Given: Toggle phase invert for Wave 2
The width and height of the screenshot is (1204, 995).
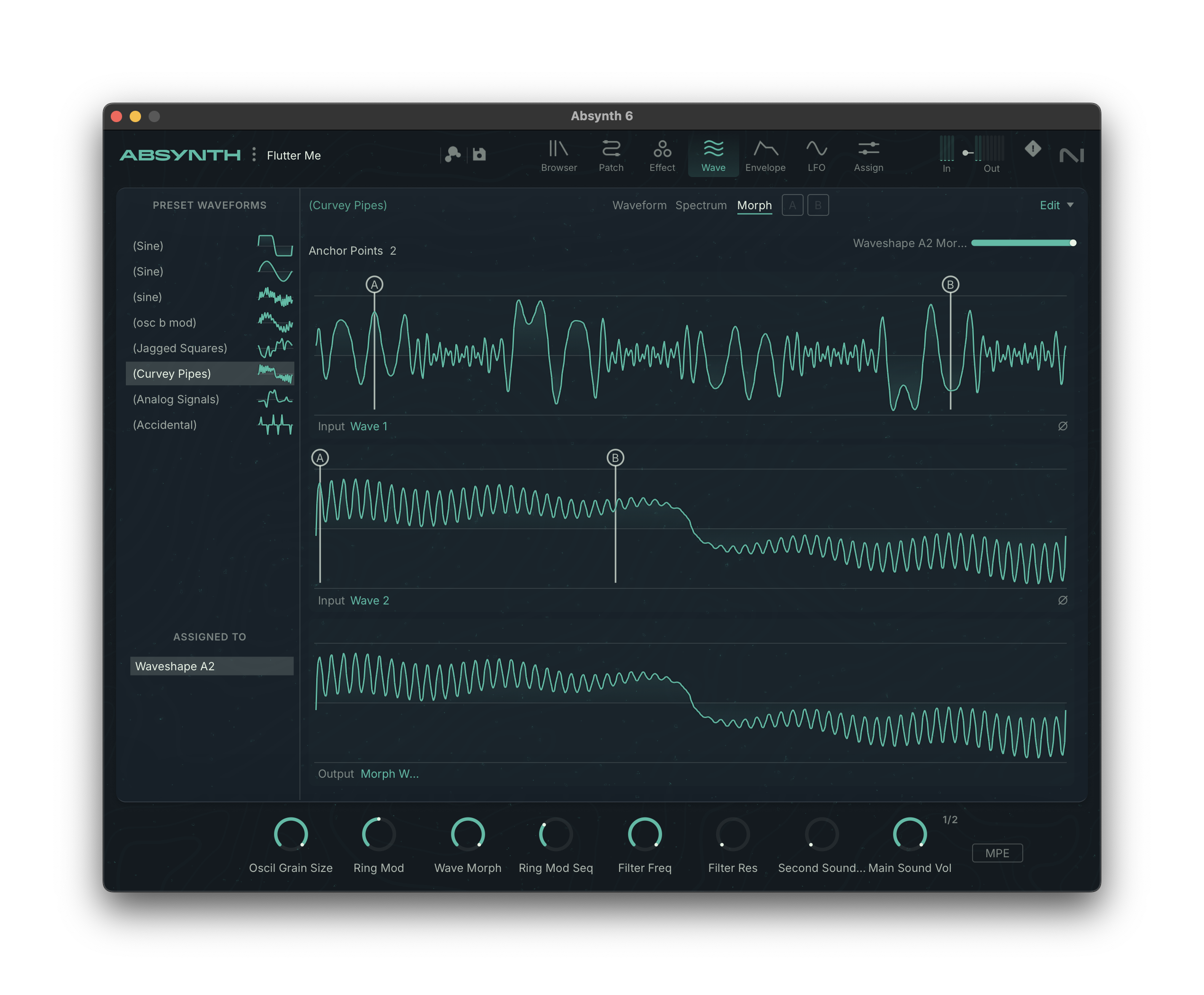Looking at the screenshot, I should click(x=1062, y=600).
